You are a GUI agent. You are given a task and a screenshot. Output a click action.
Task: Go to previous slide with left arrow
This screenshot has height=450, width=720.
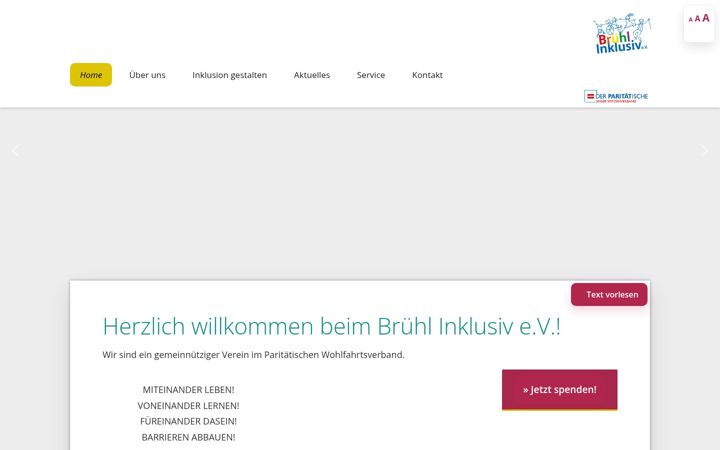tap(16, 151)
